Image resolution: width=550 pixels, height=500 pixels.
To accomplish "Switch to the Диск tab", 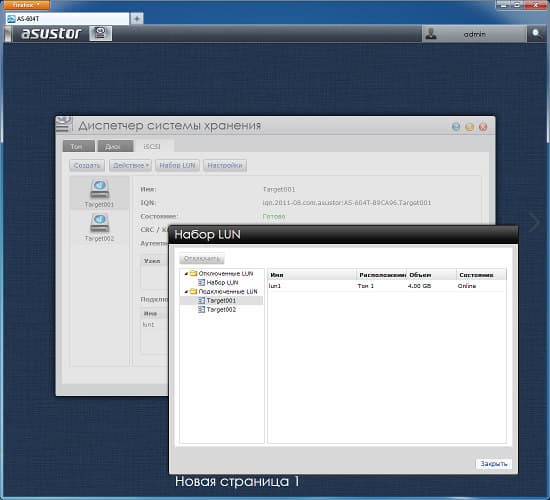I will tap(115, 146).
